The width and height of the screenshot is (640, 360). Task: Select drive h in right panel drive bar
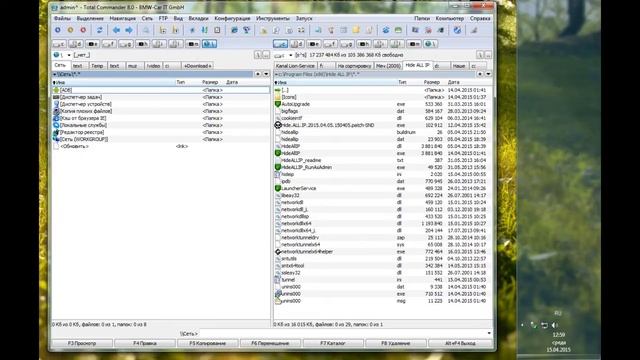pyautogui.click(x=364, y=44)
